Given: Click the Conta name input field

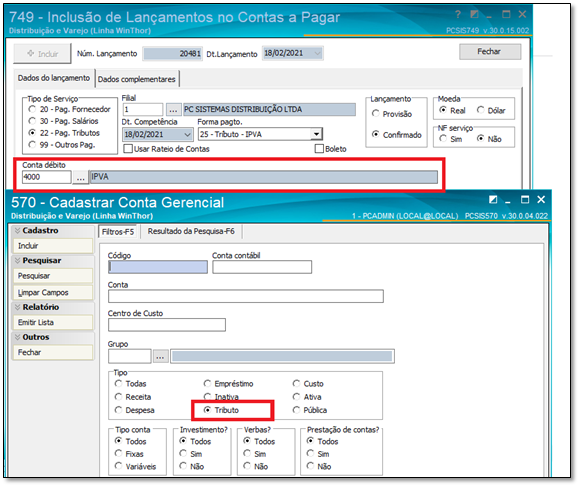Looking at the screenshot, I should click(x=246, y=296).
